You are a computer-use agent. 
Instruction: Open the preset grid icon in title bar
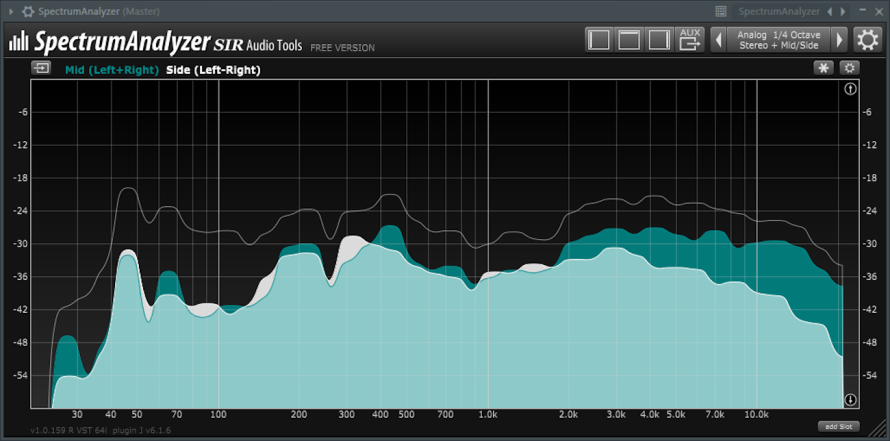pos(721,11)
